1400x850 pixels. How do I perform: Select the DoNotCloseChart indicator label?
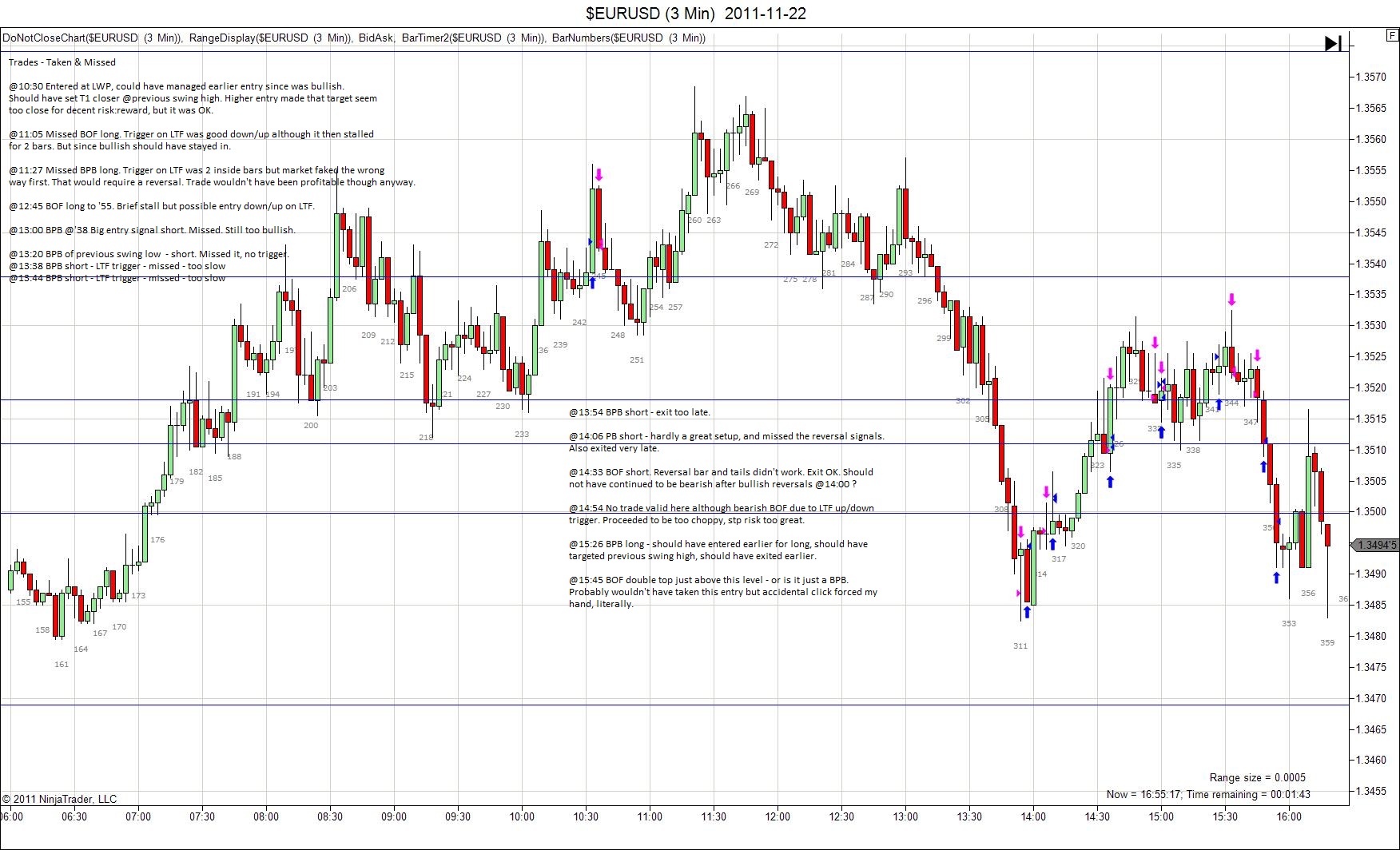92,38
